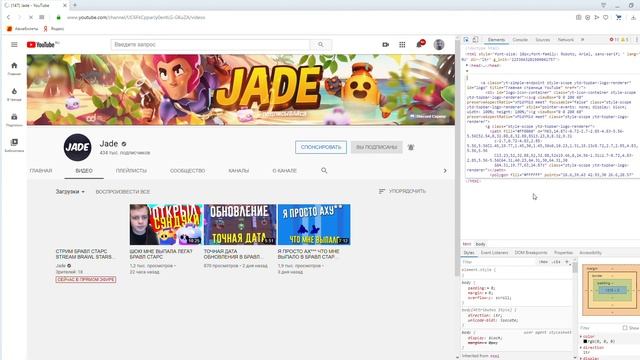The height and width of the screenshot is (360, 640).
Task: Focus the YouTube search input field
Action: (x=210, y=44)
